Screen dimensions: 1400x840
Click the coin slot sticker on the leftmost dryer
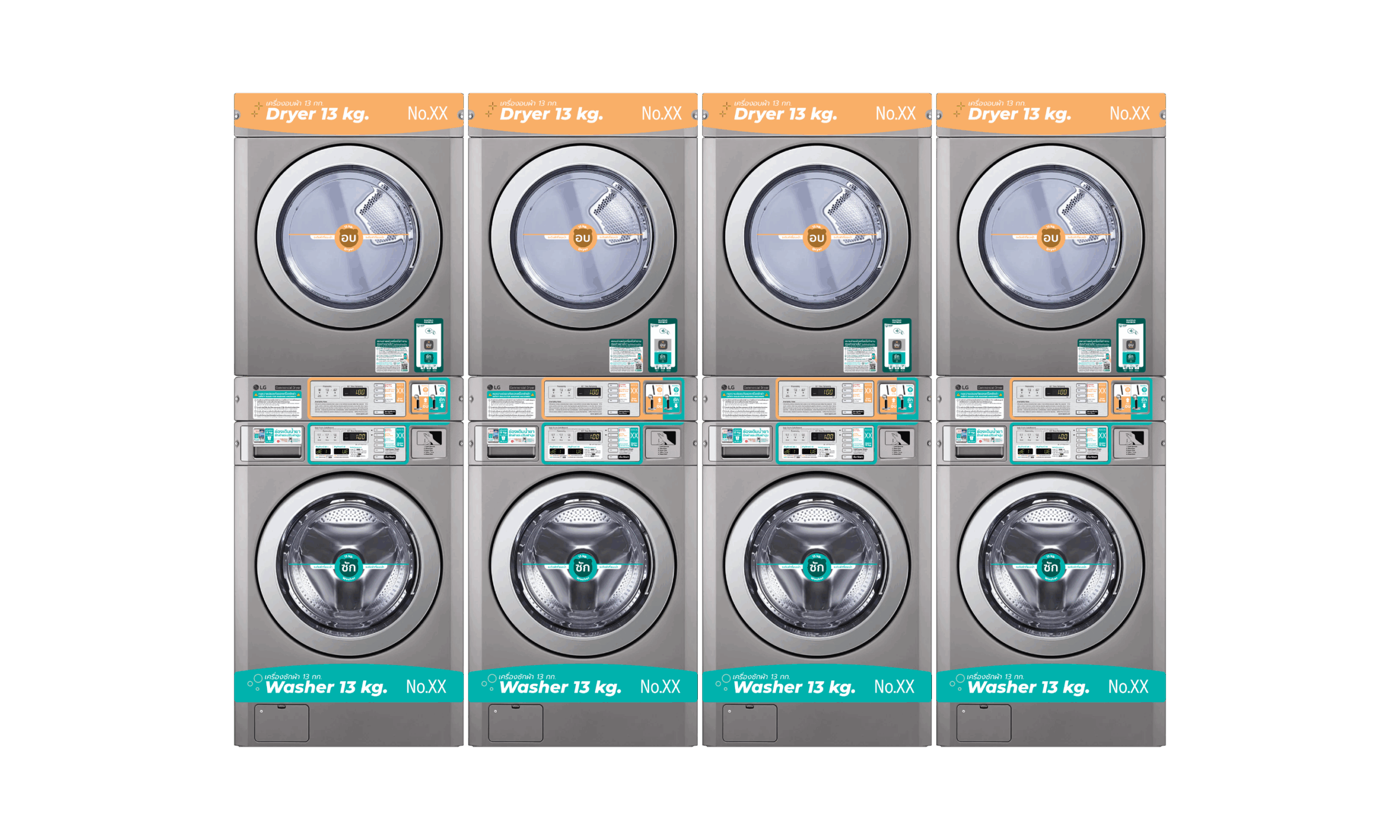tap(428, 398)
